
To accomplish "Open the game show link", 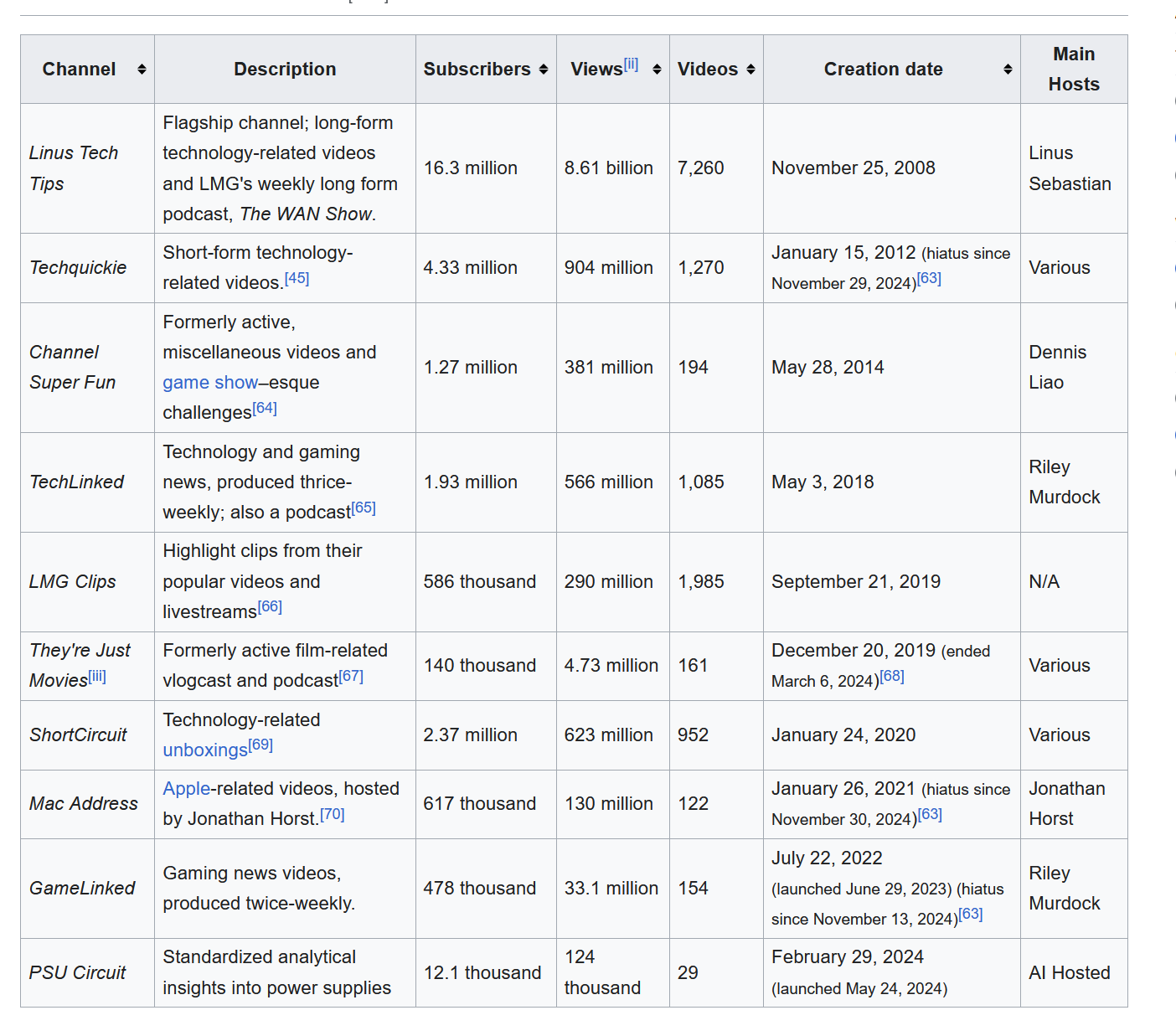I will 210,383.
